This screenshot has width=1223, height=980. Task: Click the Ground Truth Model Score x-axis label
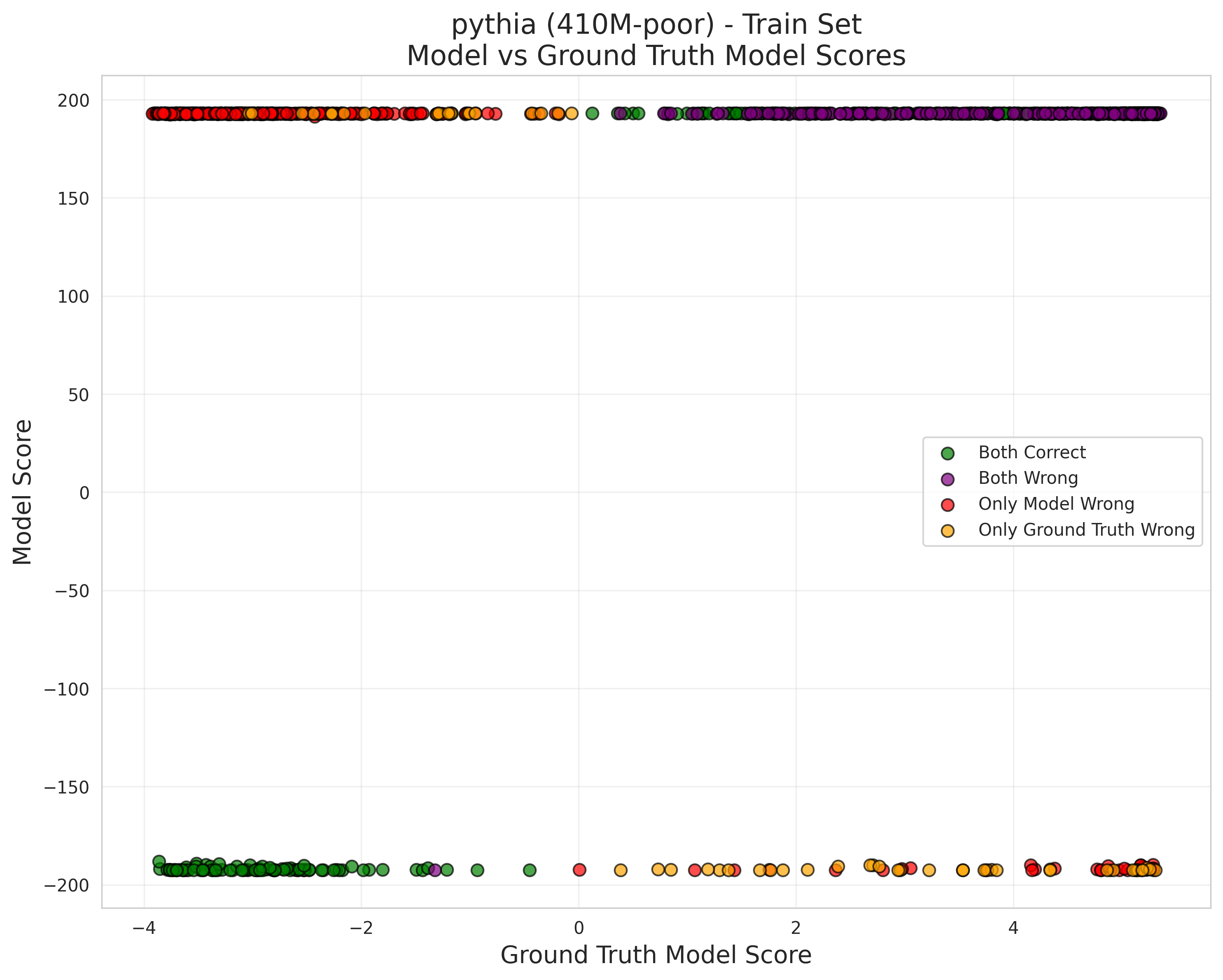point(656,955)
